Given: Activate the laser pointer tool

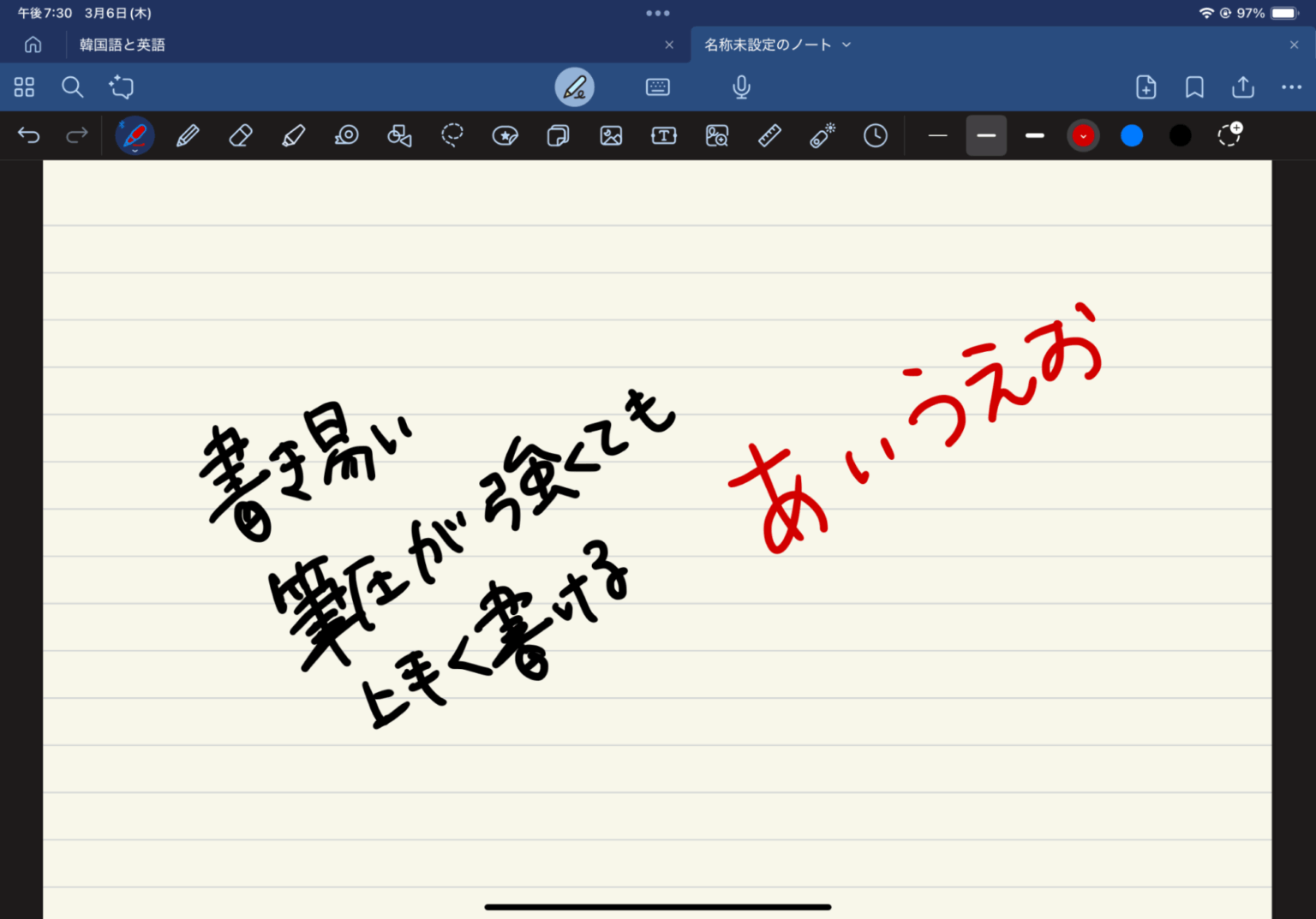Looking at the screenshot, I should (822, 135).
